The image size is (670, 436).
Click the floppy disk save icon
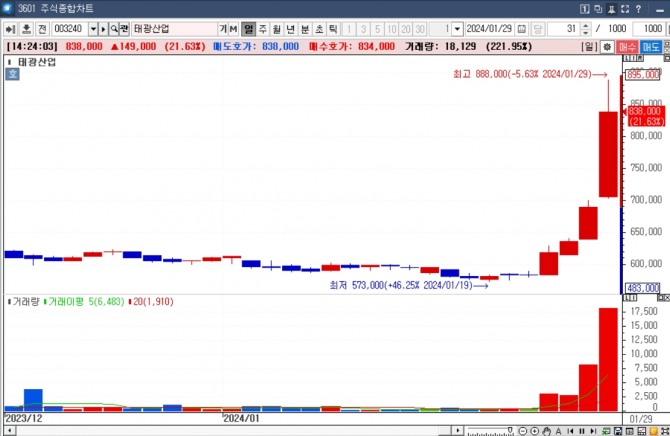coord(618,431)
